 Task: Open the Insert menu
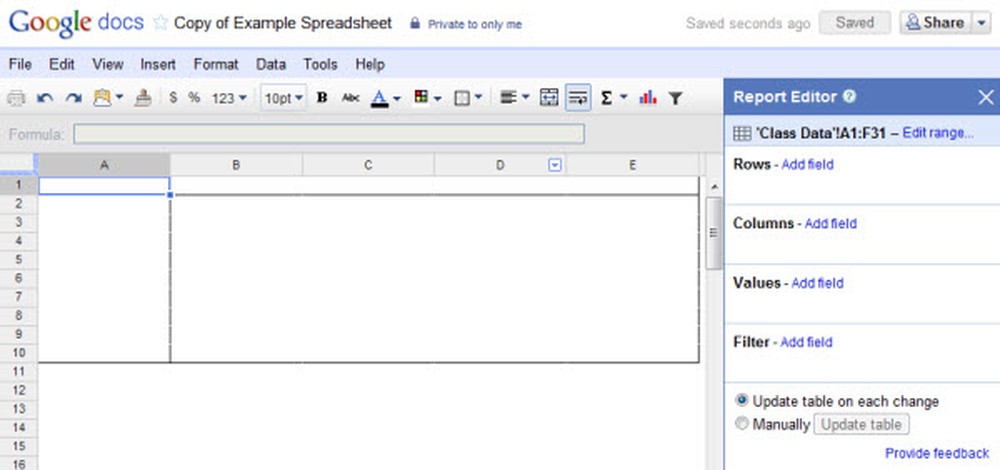coord(158,64)
